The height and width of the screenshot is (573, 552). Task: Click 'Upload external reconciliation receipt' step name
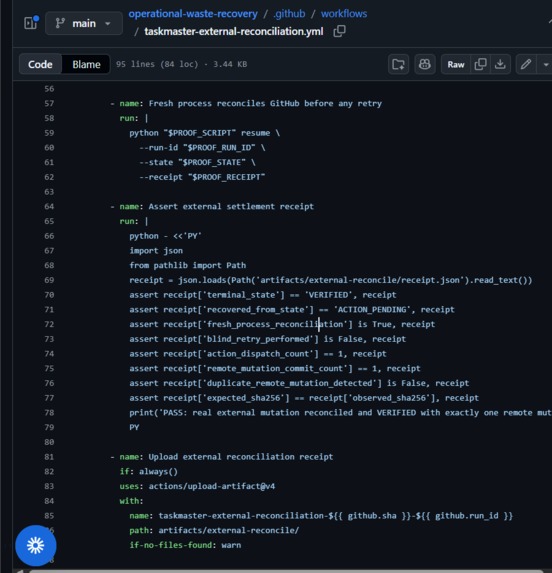240,457
